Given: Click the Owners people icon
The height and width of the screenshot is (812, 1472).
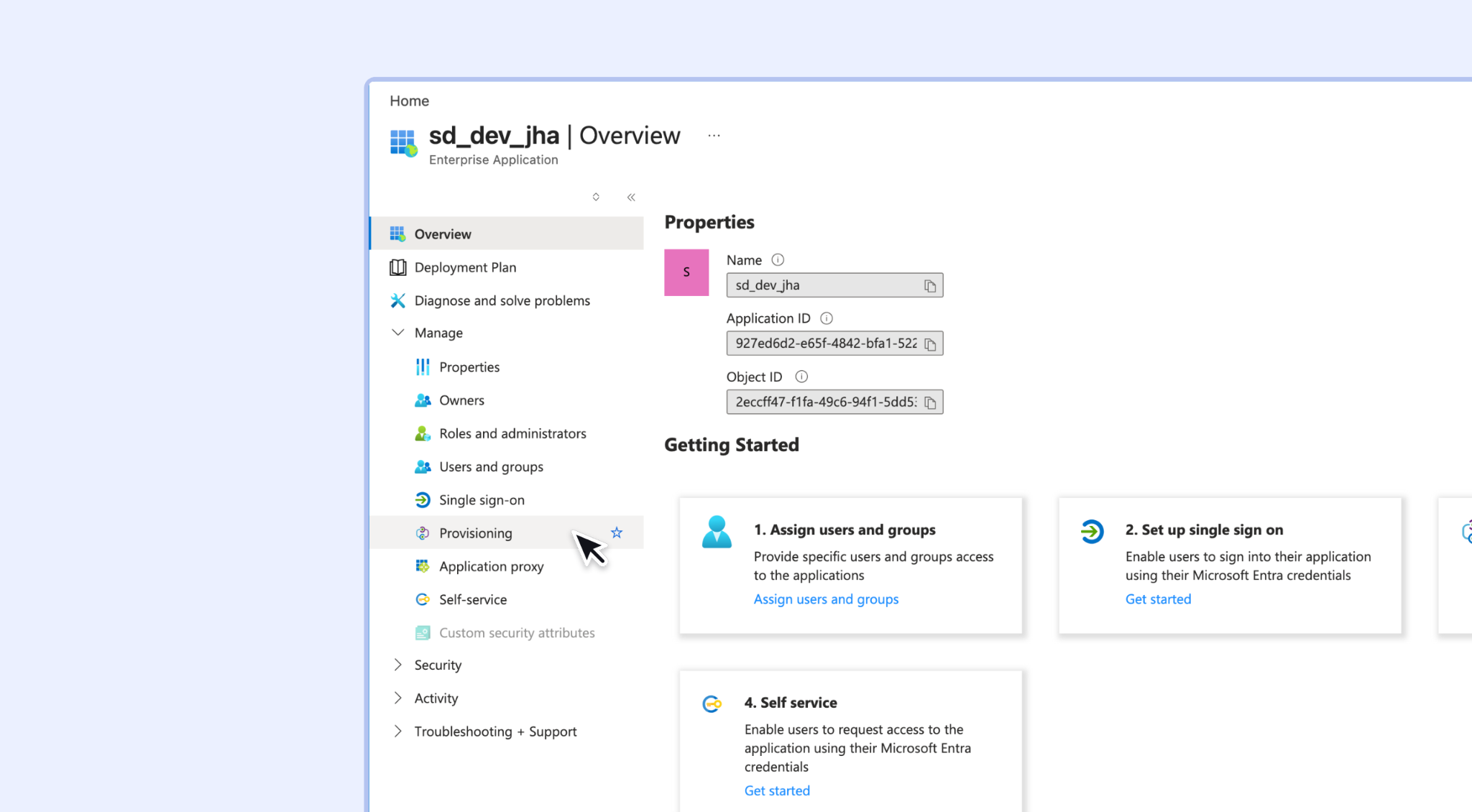Looking at the screenshot, I should coord(423,400).
